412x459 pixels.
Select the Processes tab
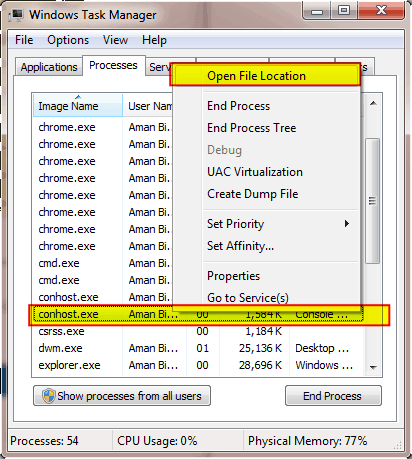click(113, 65)
